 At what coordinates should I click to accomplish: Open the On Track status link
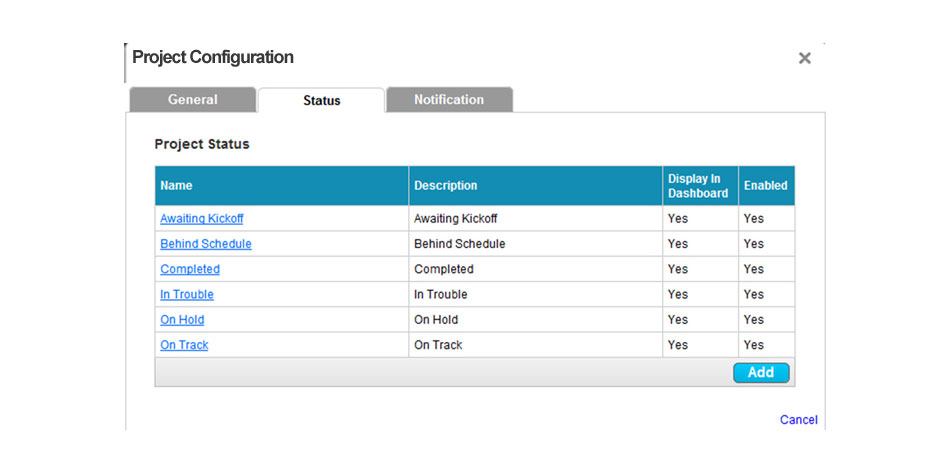pyautogui.click(x=184, y=345)
